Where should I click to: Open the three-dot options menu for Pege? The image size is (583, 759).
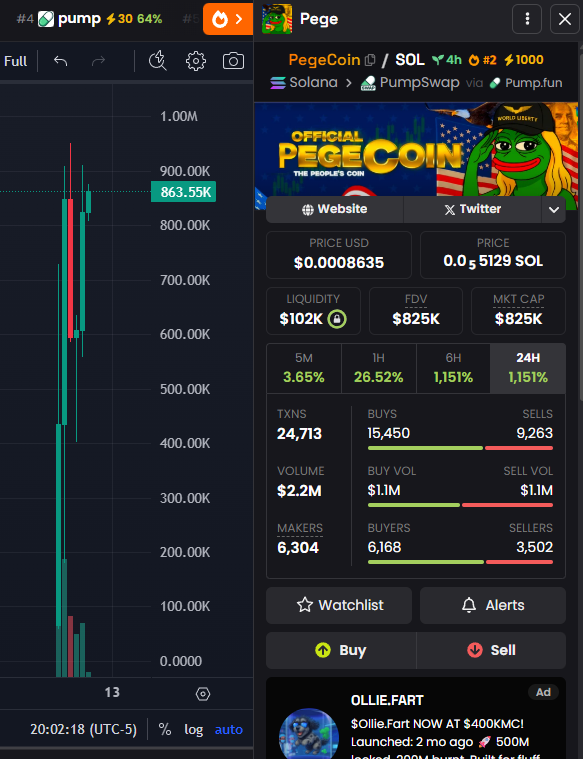527,19
